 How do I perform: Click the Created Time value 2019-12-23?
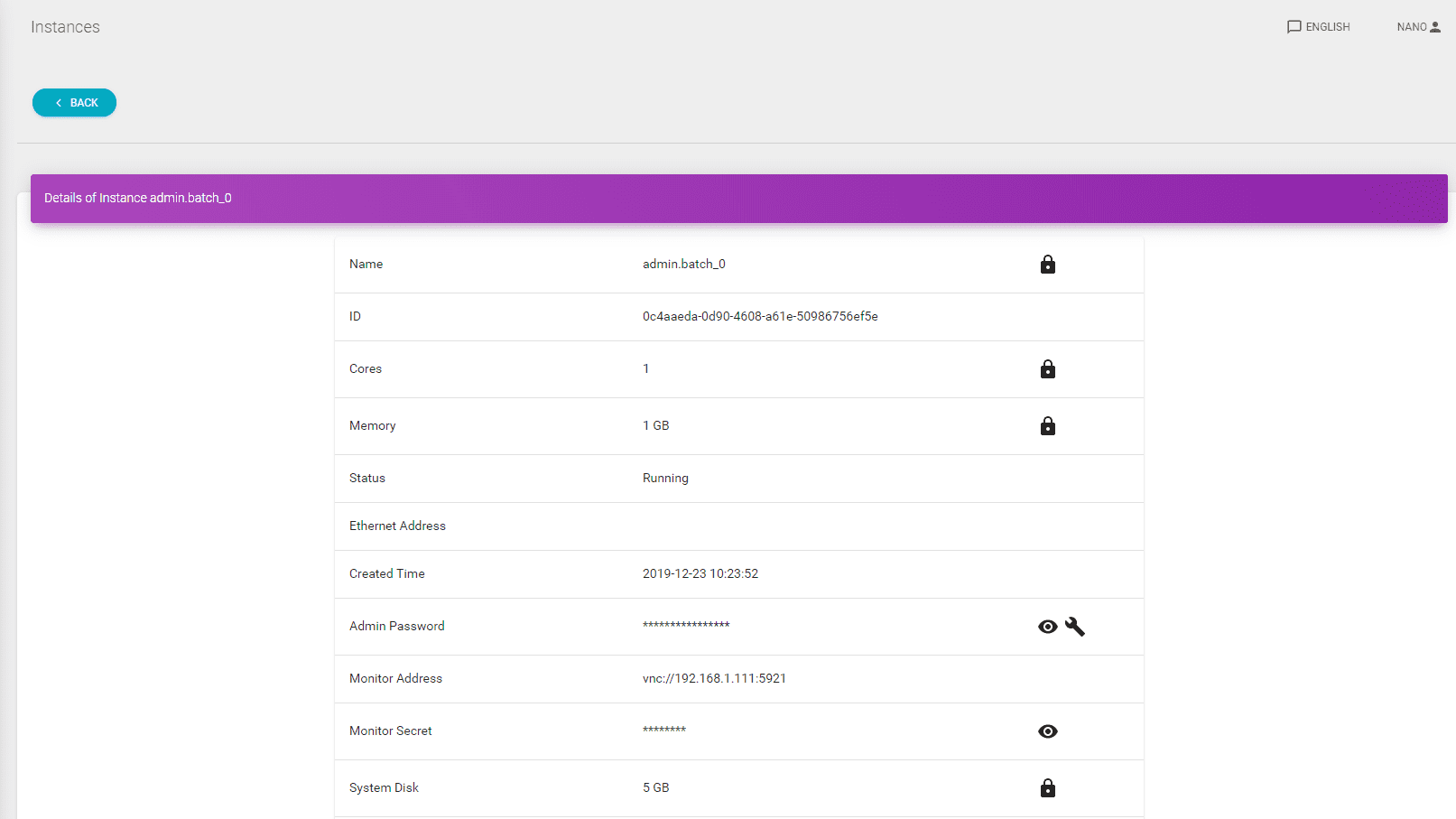[700, 574]
